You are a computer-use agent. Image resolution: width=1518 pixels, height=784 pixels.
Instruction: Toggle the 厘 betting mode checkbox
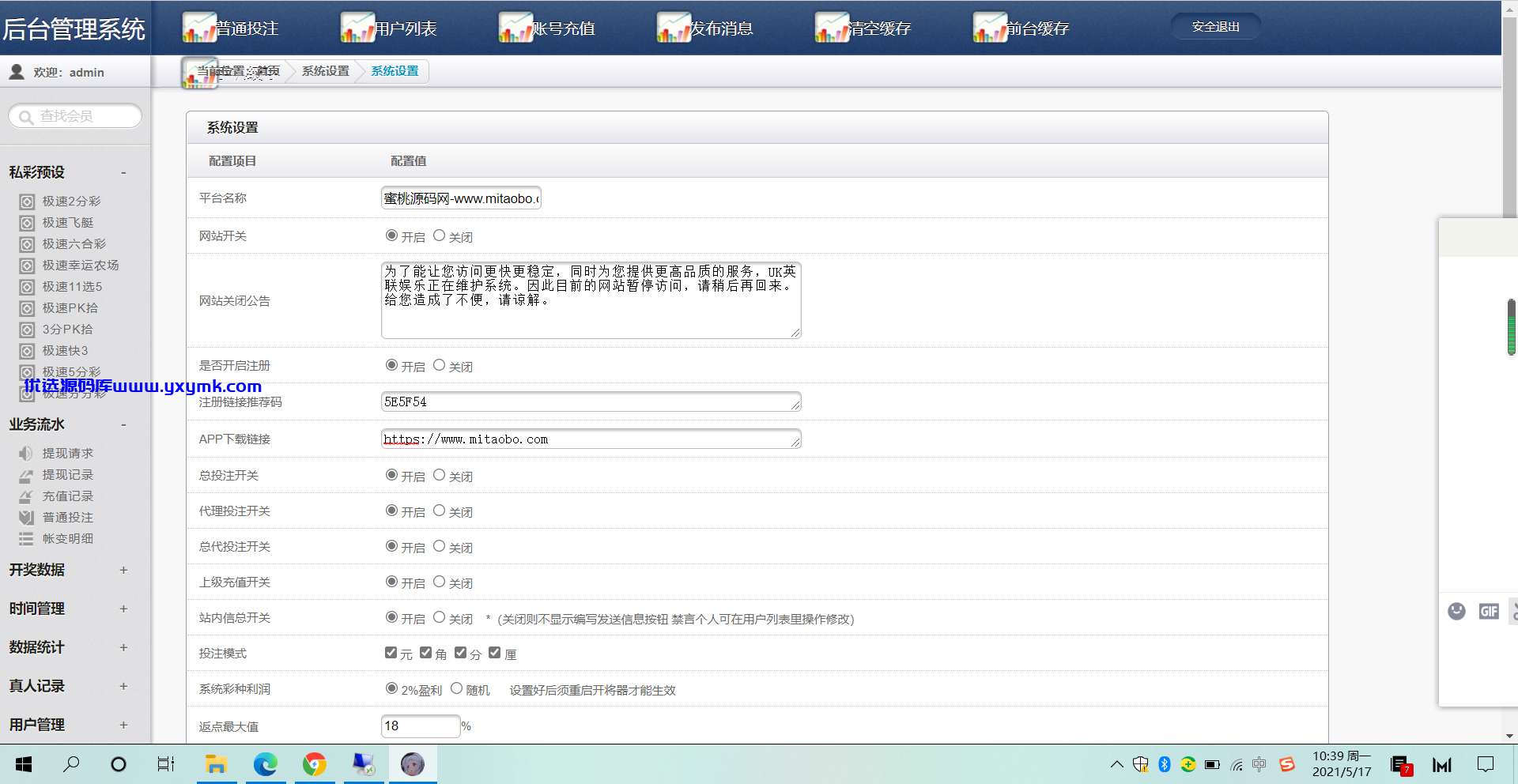(x=495, y=653)
